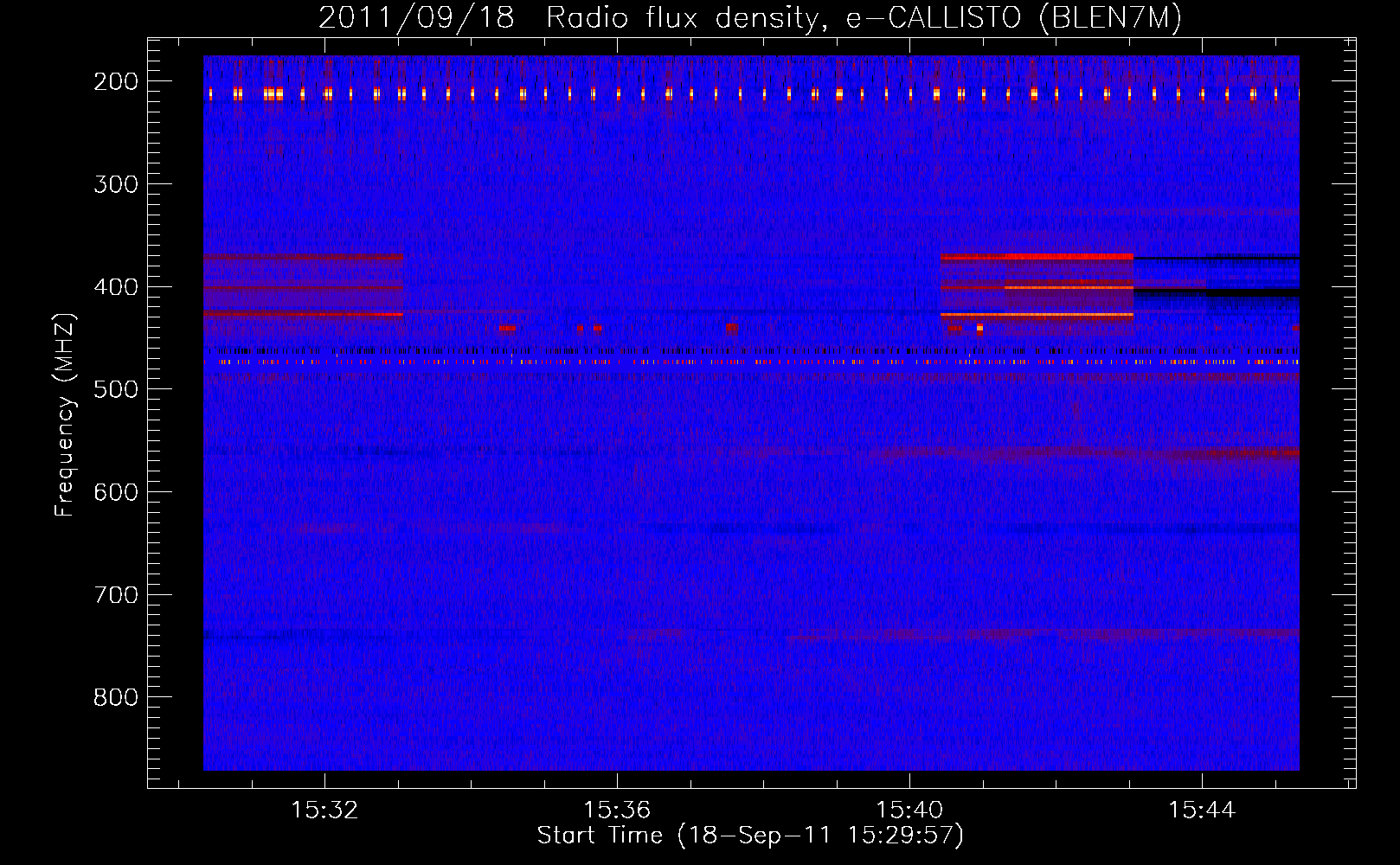Click the plot title '2011/09/18 Radio flux density'
Image resolution: width=1400 pixels, height=865 pixels.
click(x=569, y=18)
